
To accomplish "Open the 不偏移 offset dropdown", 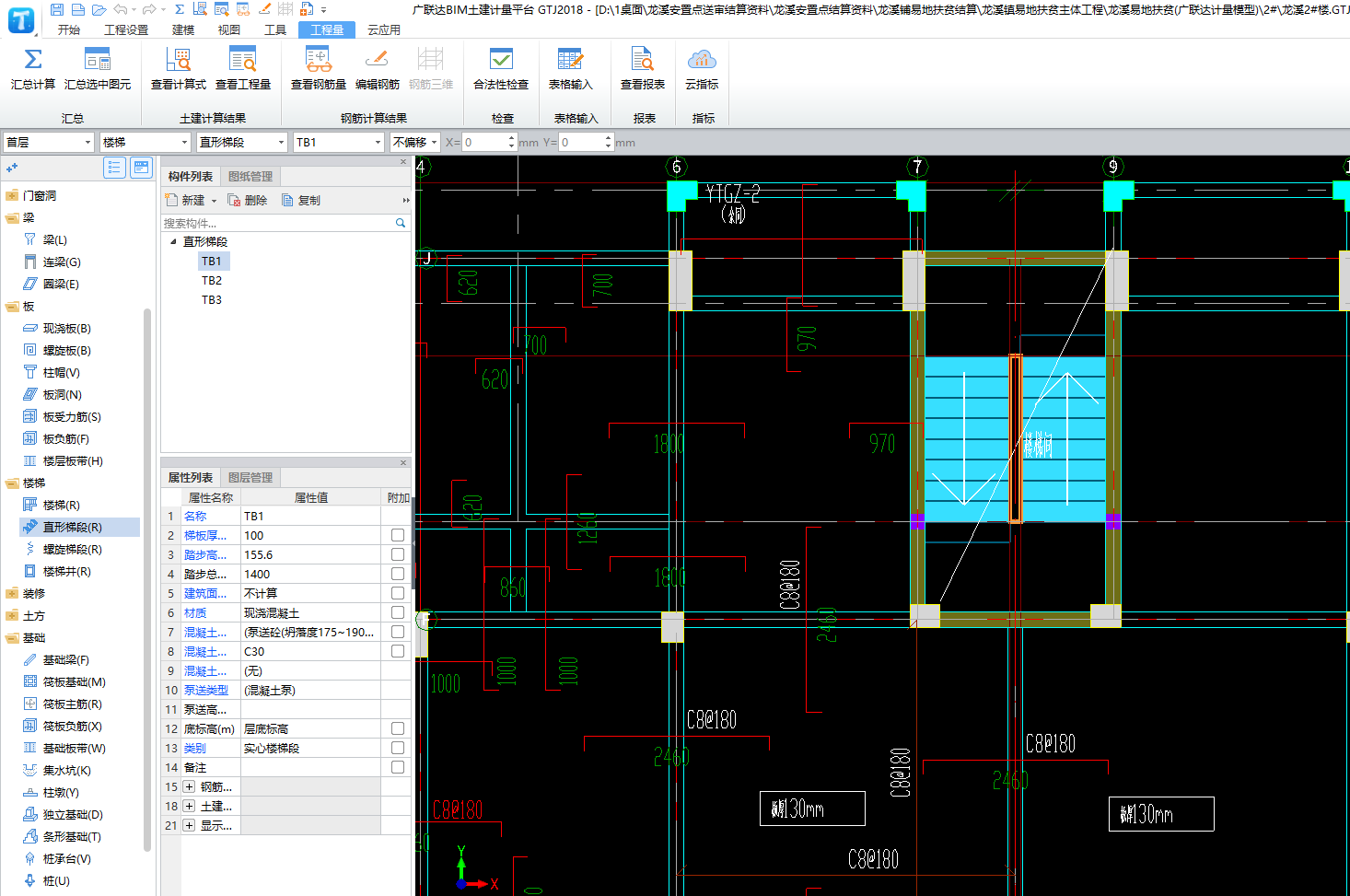I will (x=414, y=142).
